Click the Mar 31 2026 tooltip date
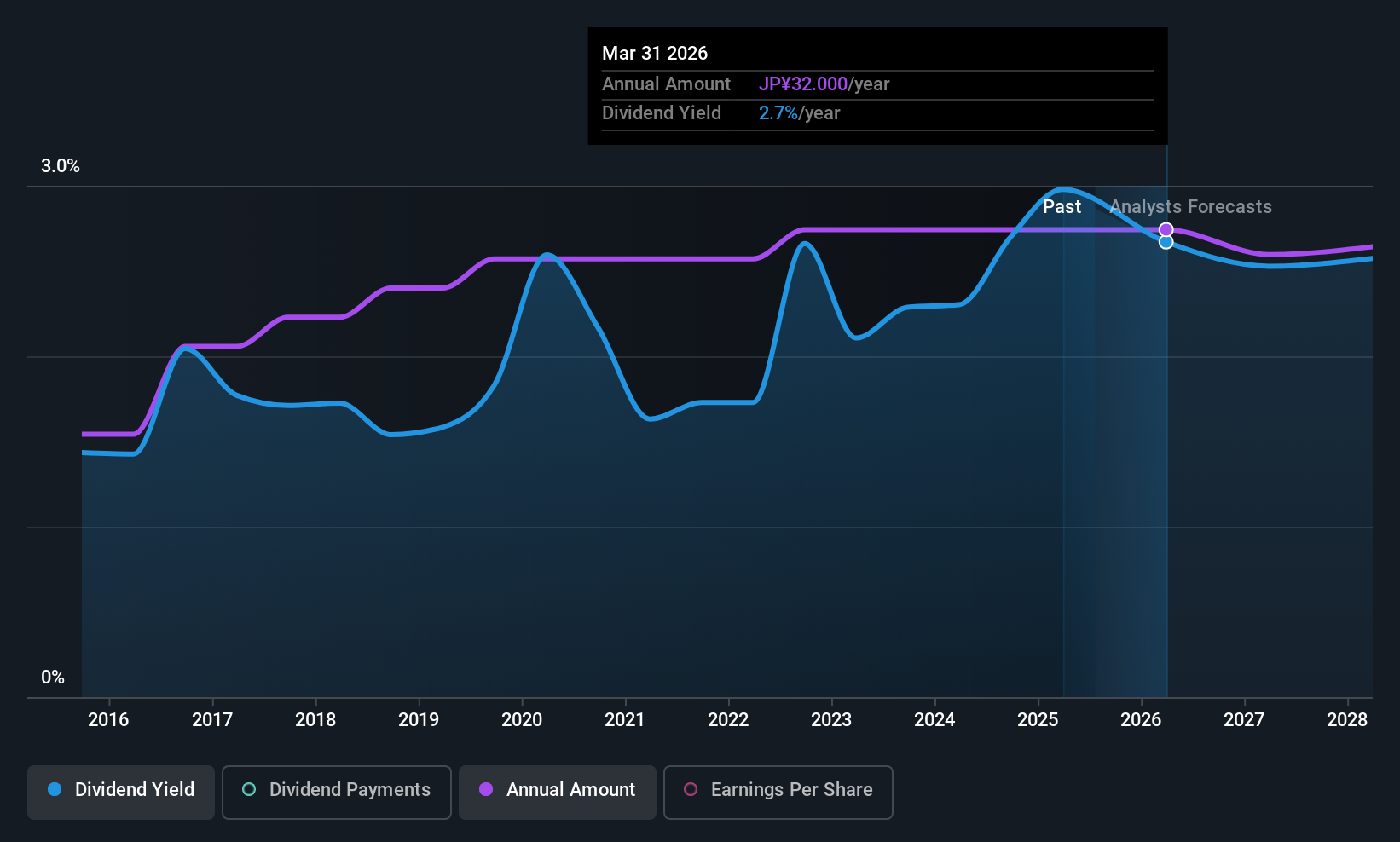The height and width of the screenshot is (842, 1400). 655,54
